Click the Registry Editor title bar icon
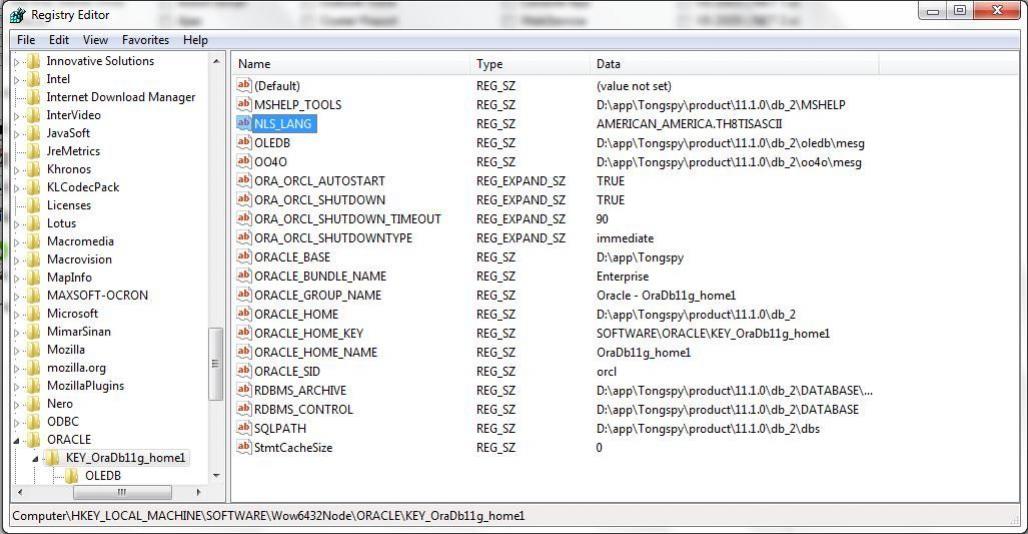This screenshot has height=534, width=1028. (18, 14)
